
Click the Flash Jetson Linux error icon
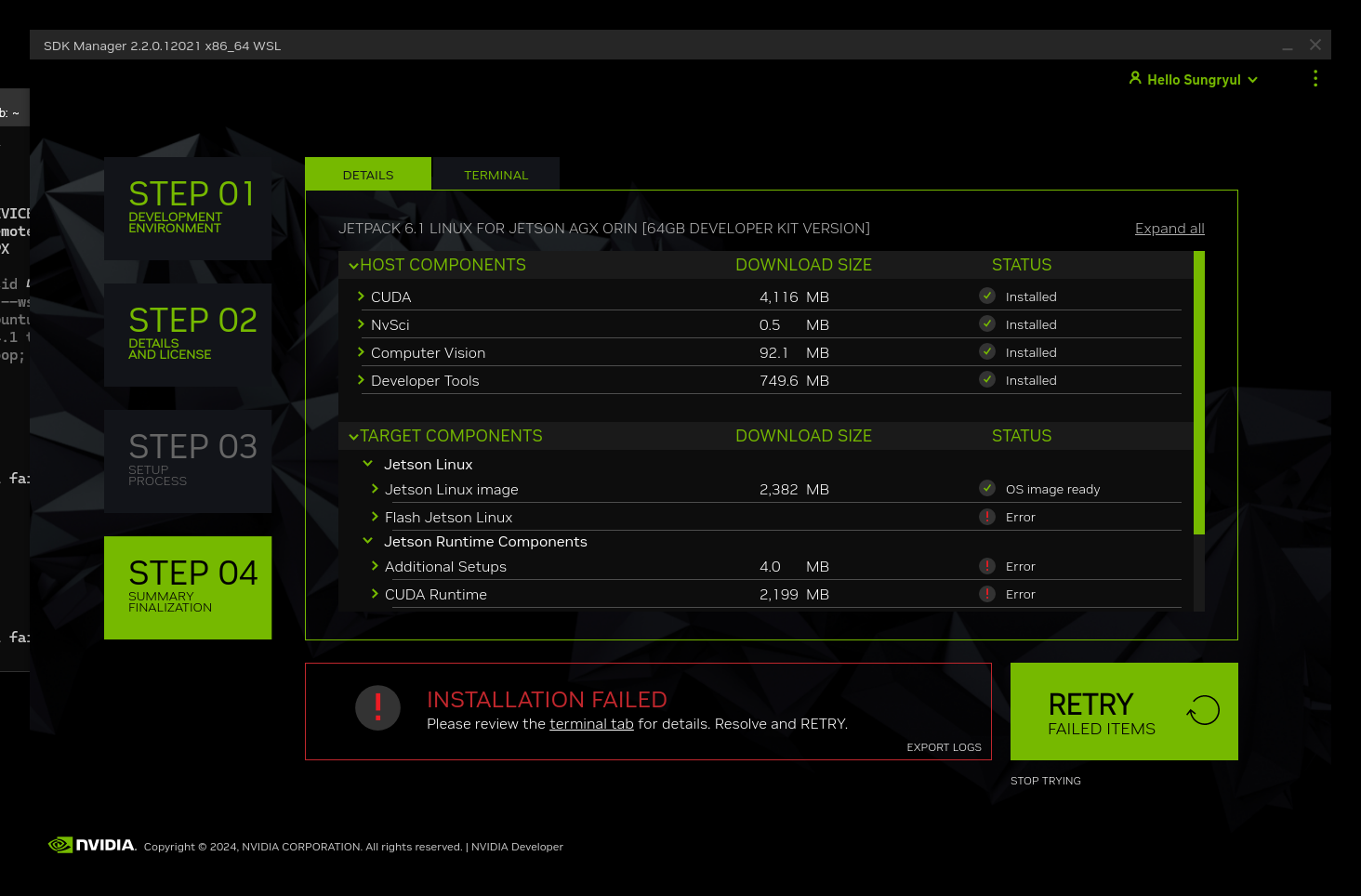coord(987,516)
